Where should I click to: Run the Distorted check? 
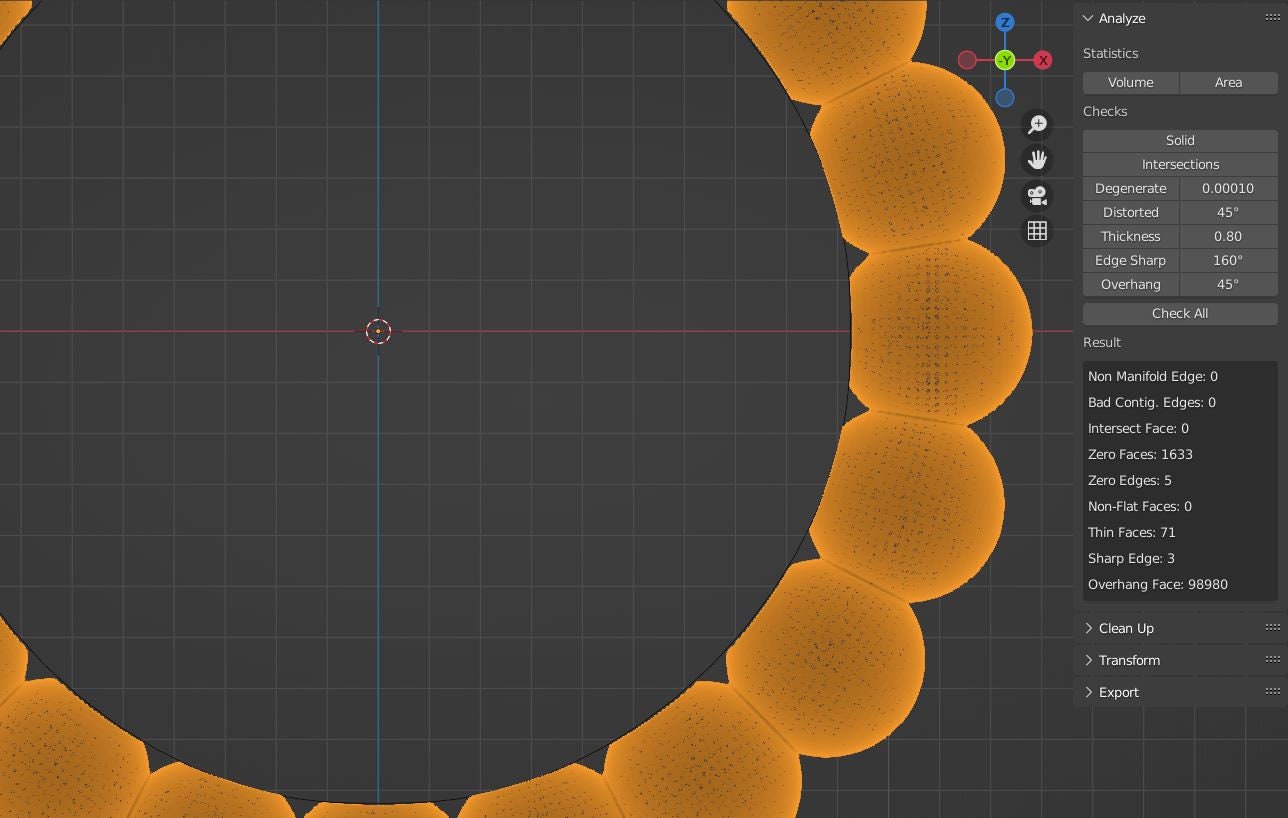pyautogui.click(x=1131, y=212)
